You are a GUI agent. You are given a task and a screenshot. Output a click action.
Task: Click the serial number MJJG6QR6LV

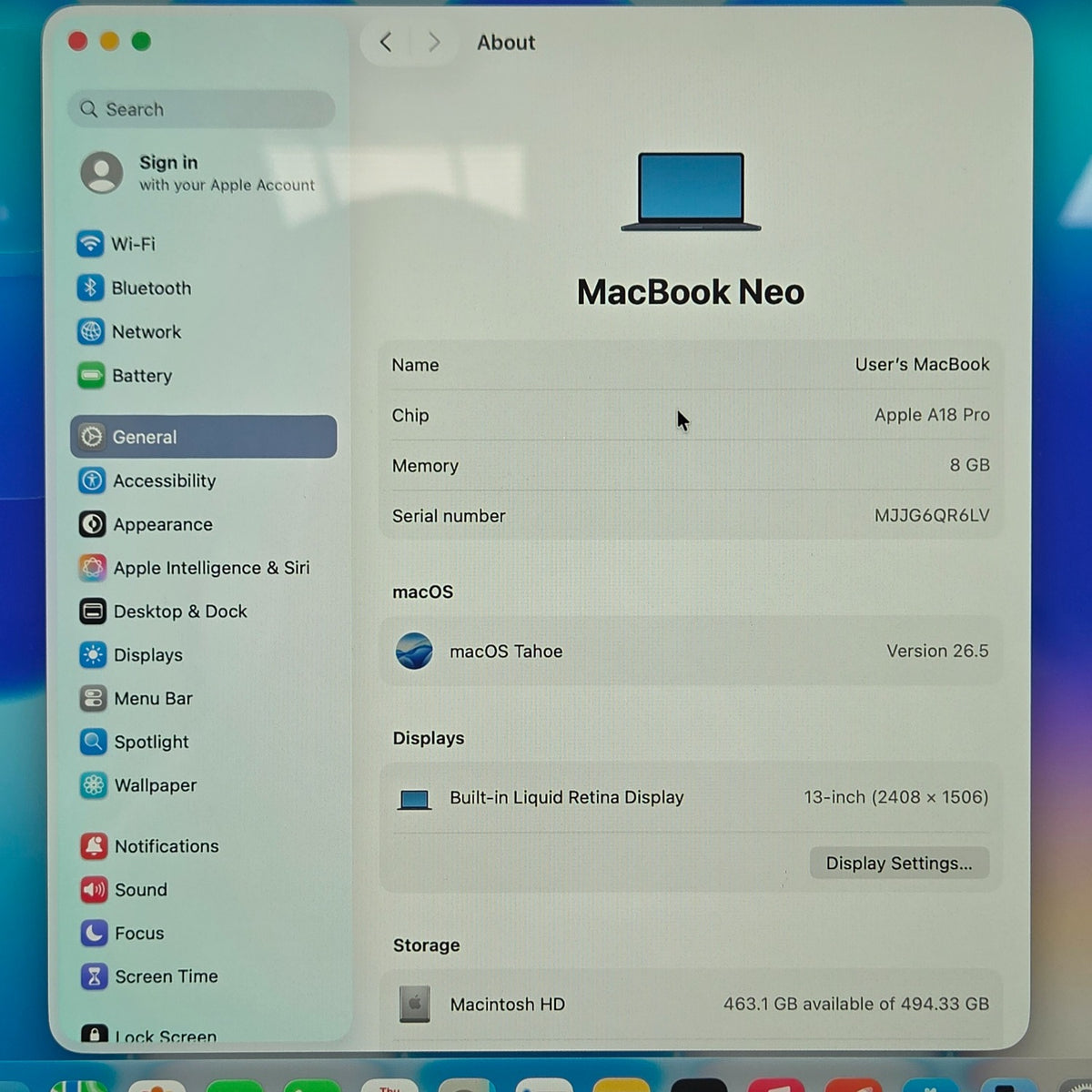pos(932,515)
